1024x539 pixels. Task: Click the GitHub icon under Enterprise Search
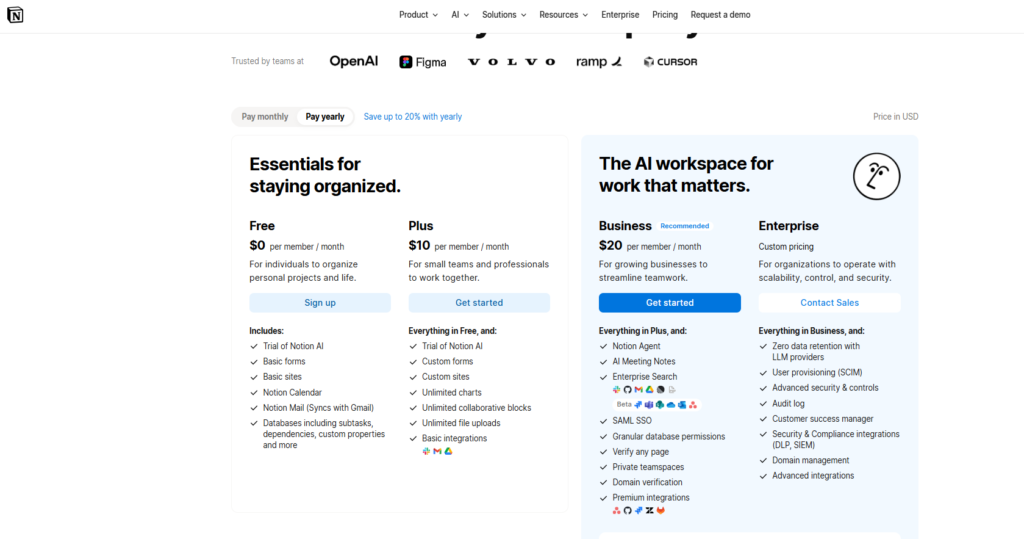pos(628,390)
